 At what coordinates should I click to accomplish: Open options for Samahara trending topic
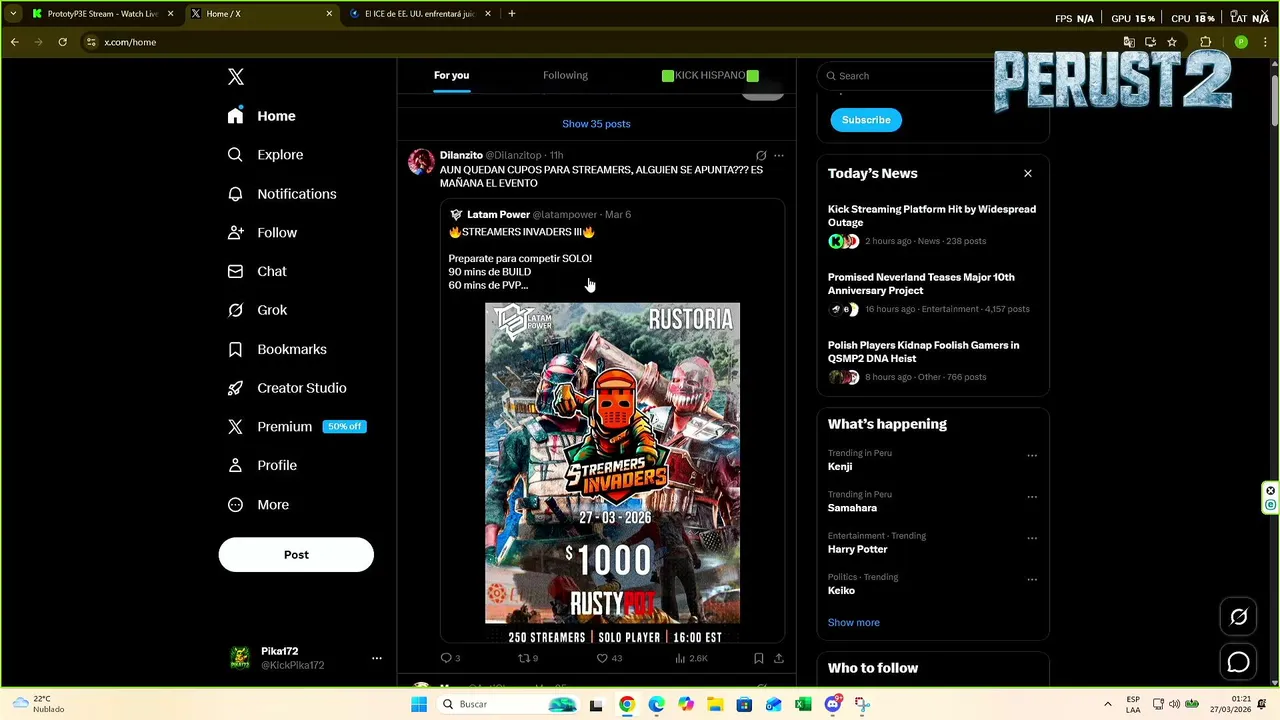(x=1032, y=497)
